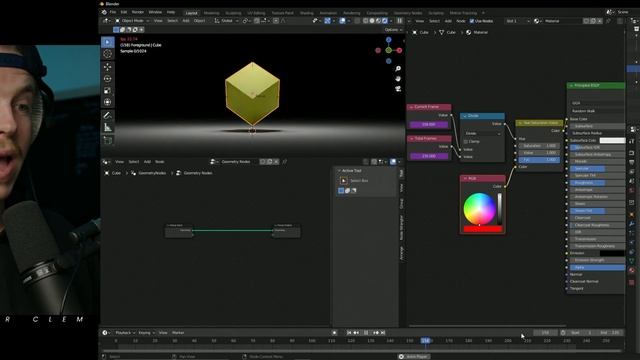Open the Keying dropdown in timeline
The image size is (640, 360).
[x=147, y=333]
